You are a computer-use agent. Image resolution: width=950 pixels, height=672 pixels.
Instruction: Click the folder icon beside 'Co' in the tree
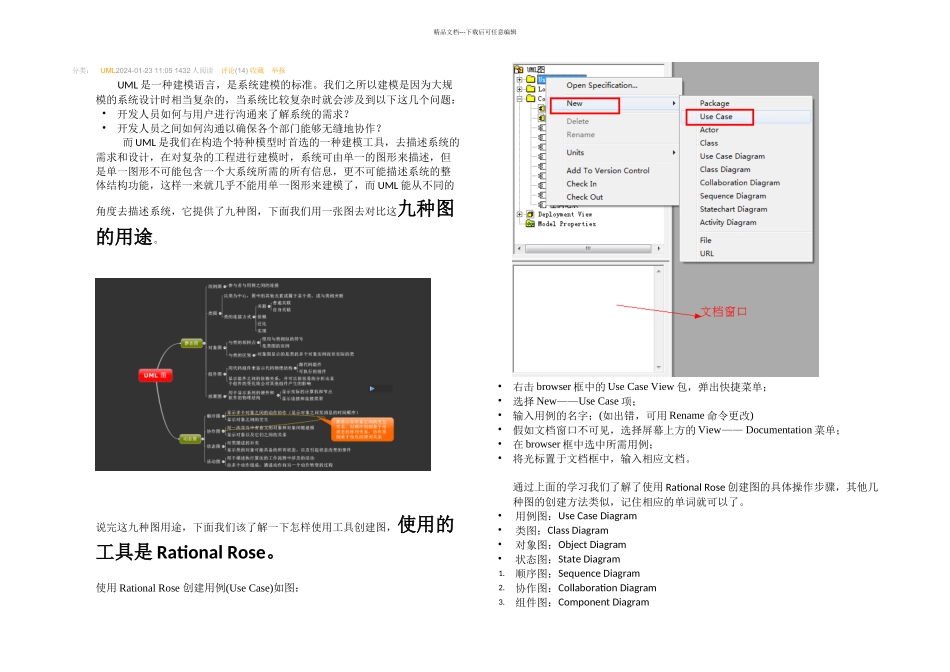coord(531,98)
